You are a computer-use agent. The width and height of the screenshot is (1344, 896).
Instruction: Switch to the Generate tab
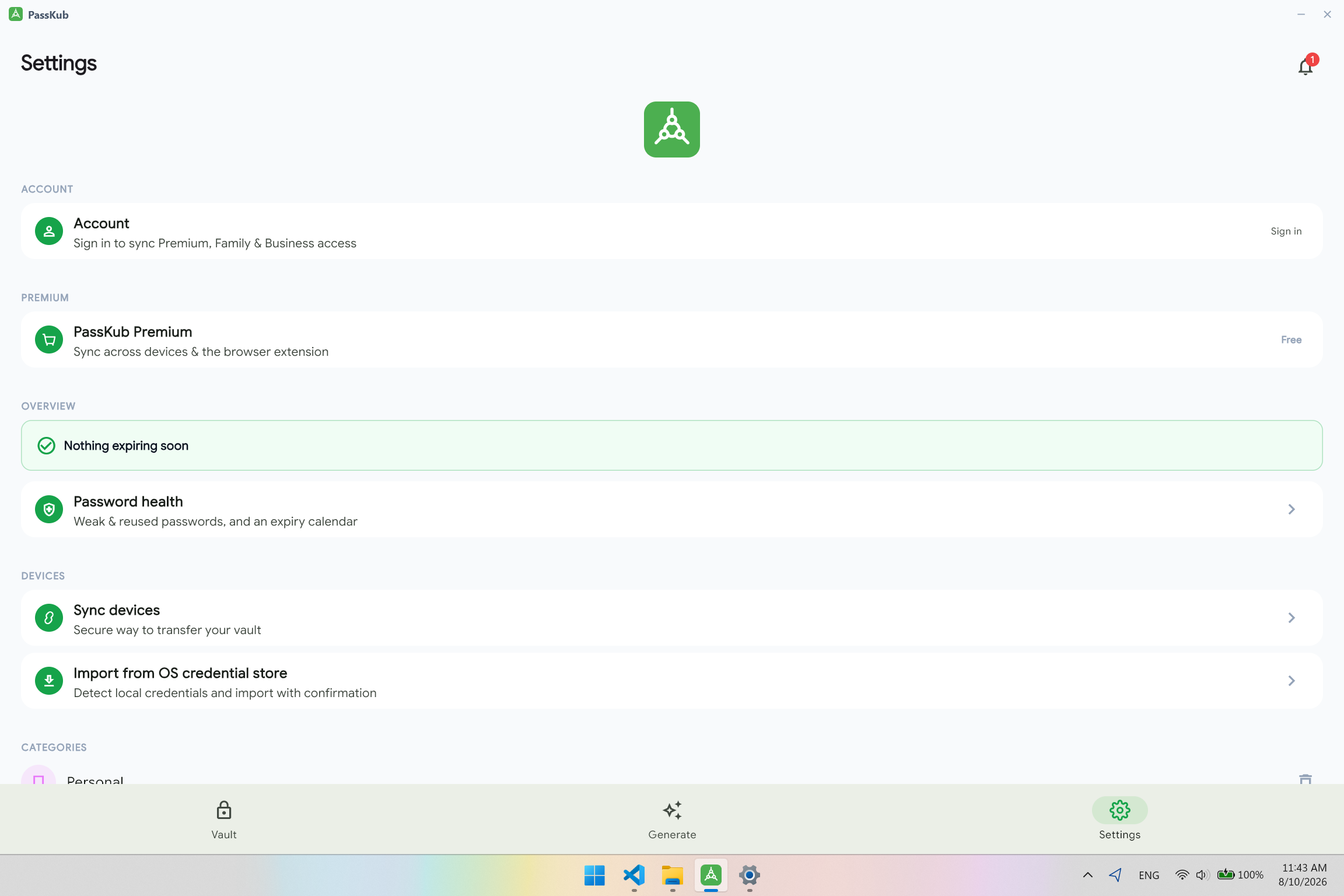(672, 820)
